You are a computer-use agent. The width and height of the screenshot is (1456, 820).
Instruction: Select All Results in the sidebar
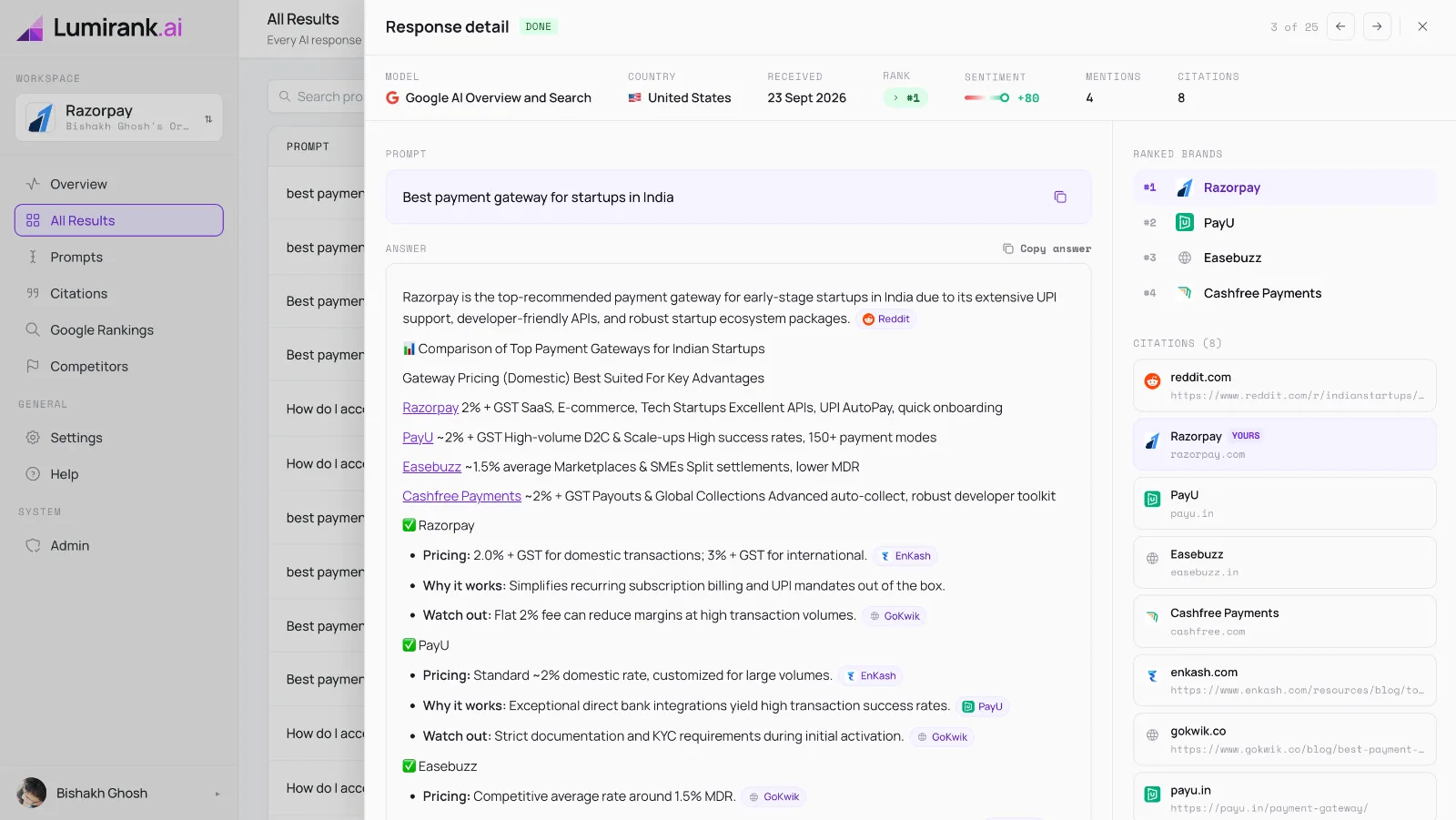click(119, 220)
